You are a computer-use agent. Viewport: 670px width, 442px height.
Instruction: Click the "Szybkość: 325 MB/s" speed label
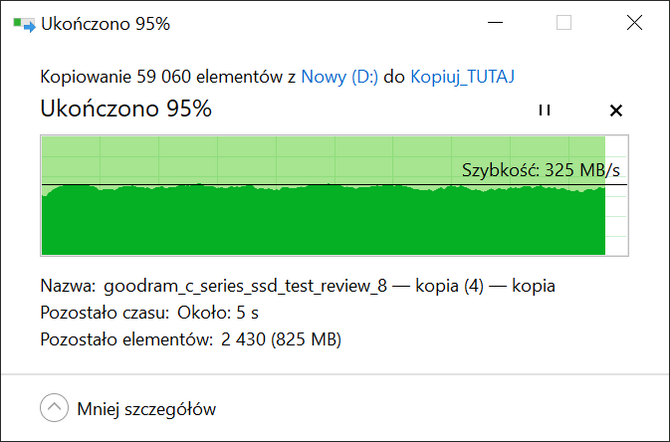click(540, 169)
